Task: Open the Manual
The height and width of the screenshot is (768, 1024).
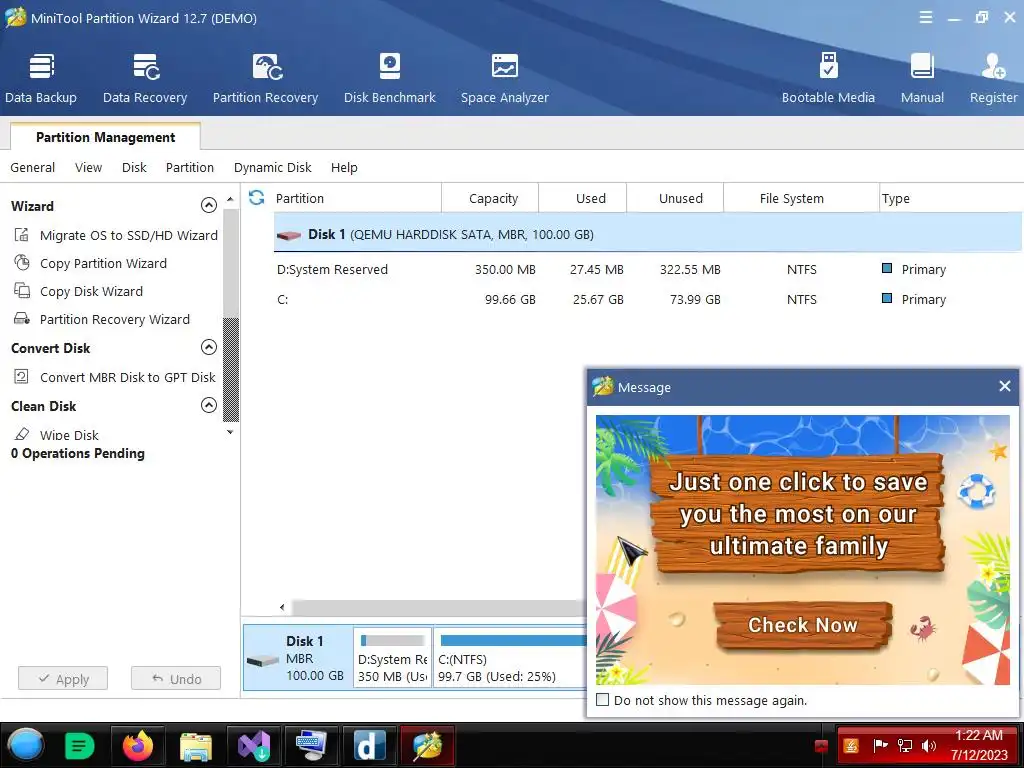Action: (x=922, y=78)
